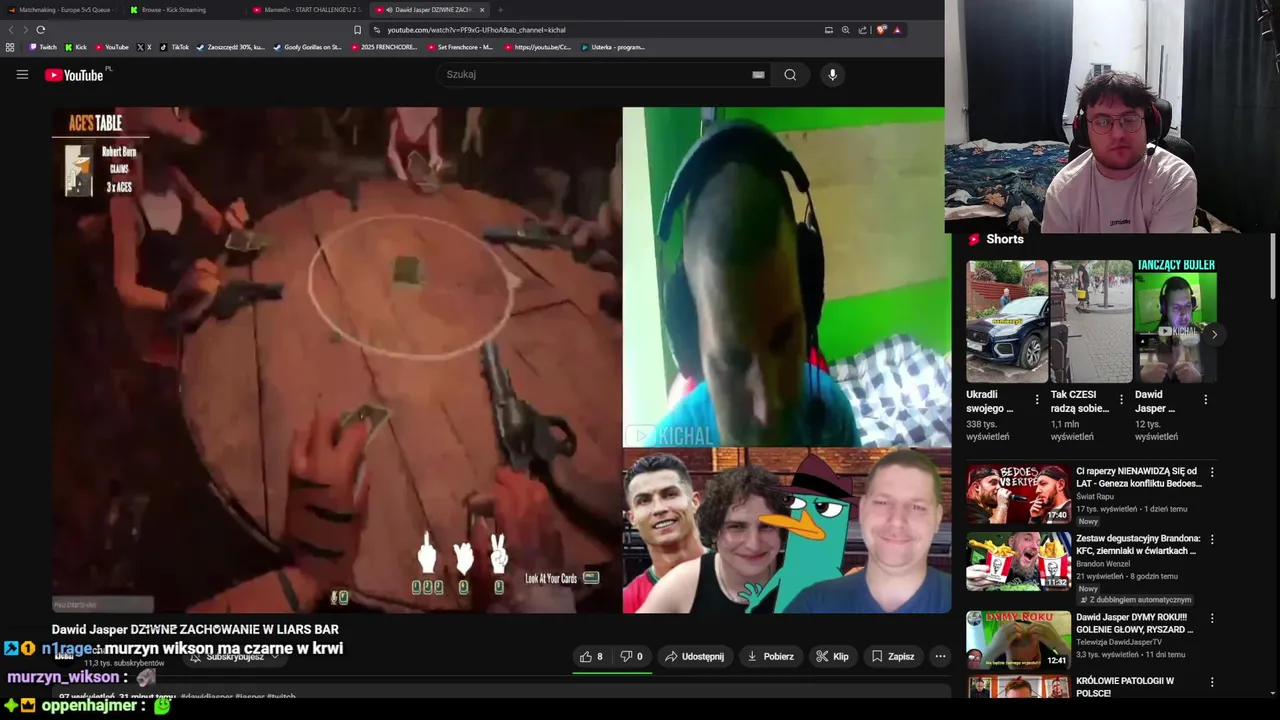This screenshot has height=720, width=1280.
Task: Open options for 'Tak CZESI radzą' Short
Action: tap(1121, 399)
